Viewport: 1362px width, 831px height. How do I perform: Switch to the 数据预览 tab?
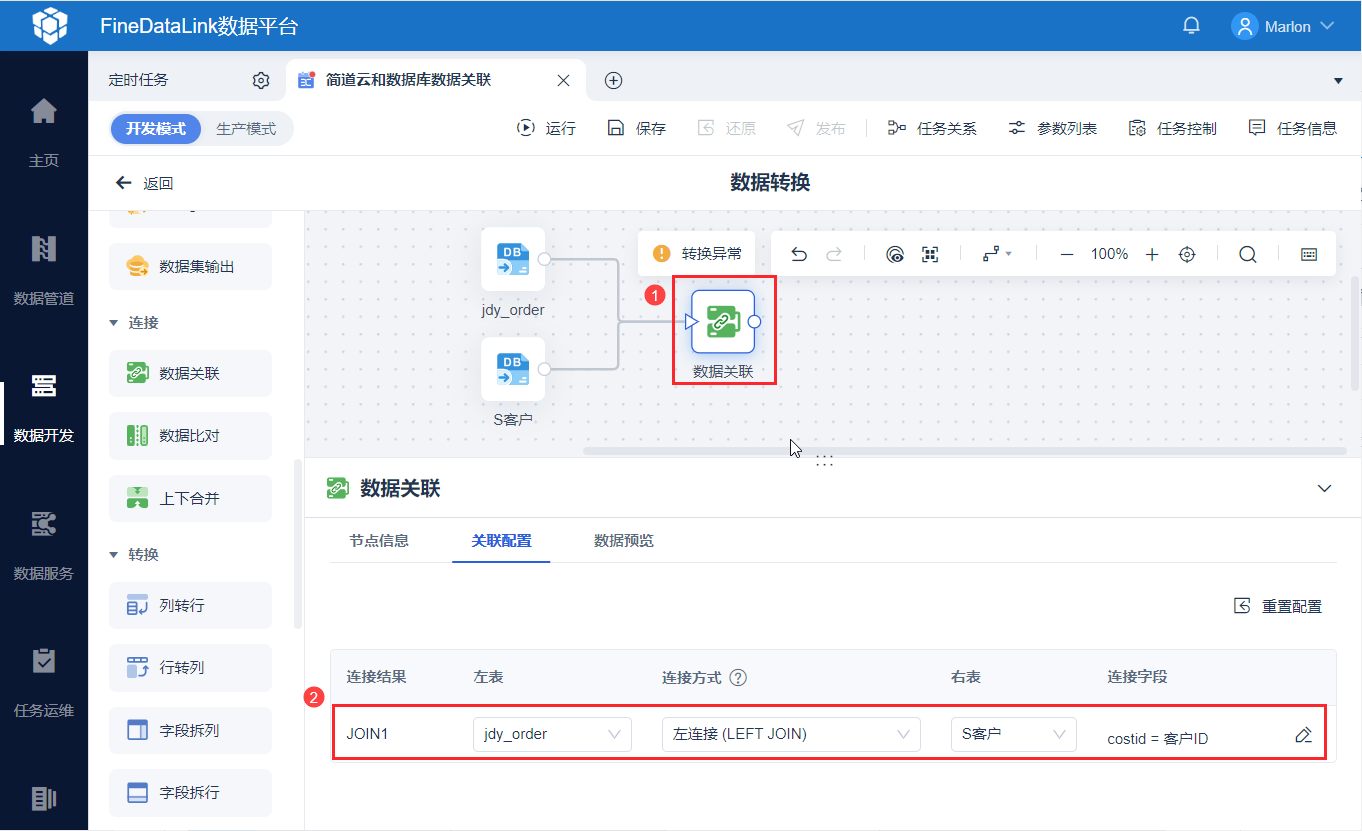[x=624, y=541]
